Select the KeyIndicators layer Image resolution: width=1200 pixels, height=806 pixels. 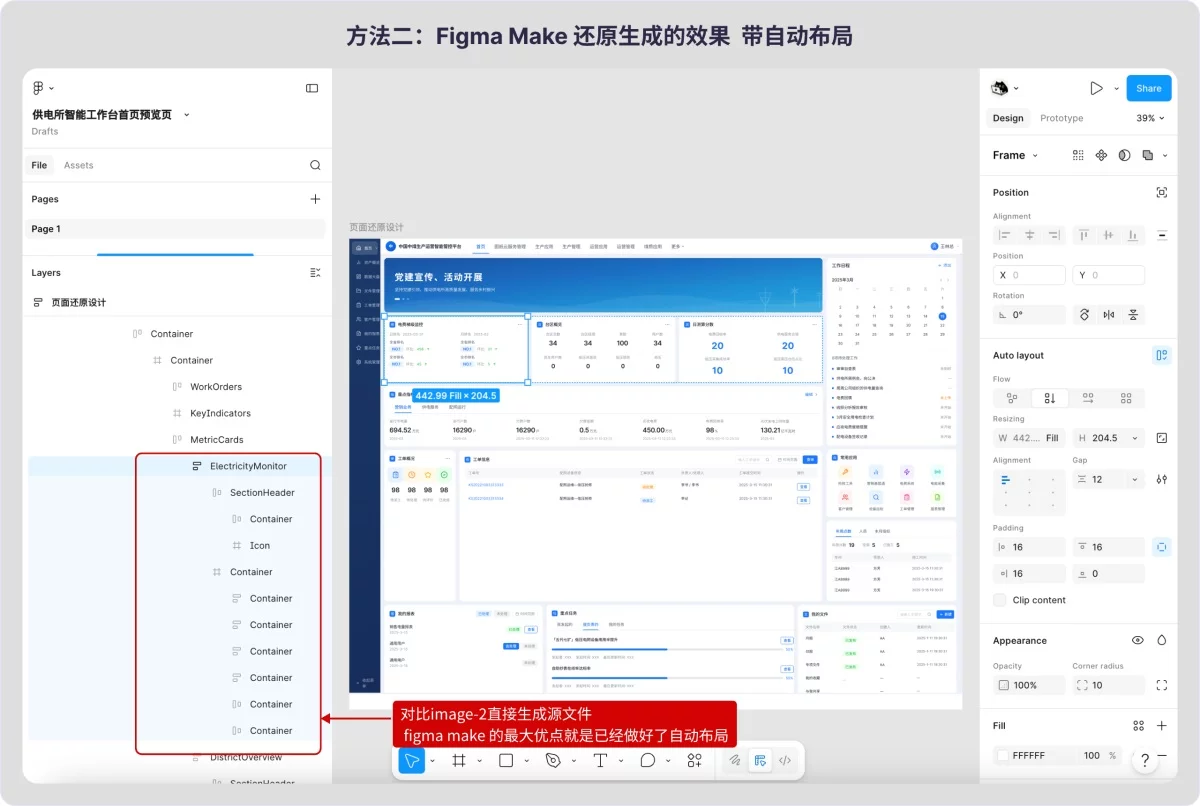coord(220,413)
